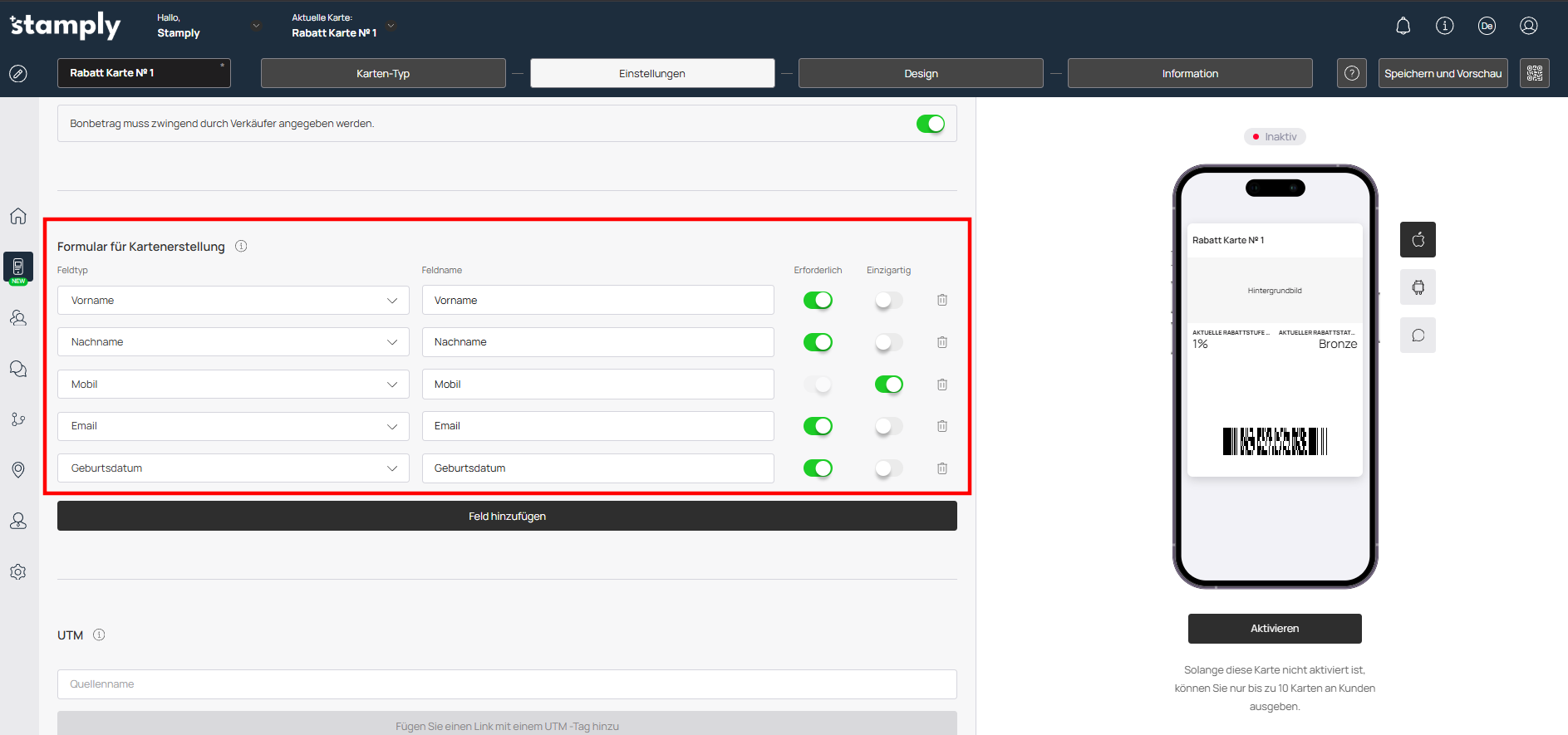
Task: Click the Feld hinzufügen button
Action: point(507,516)
